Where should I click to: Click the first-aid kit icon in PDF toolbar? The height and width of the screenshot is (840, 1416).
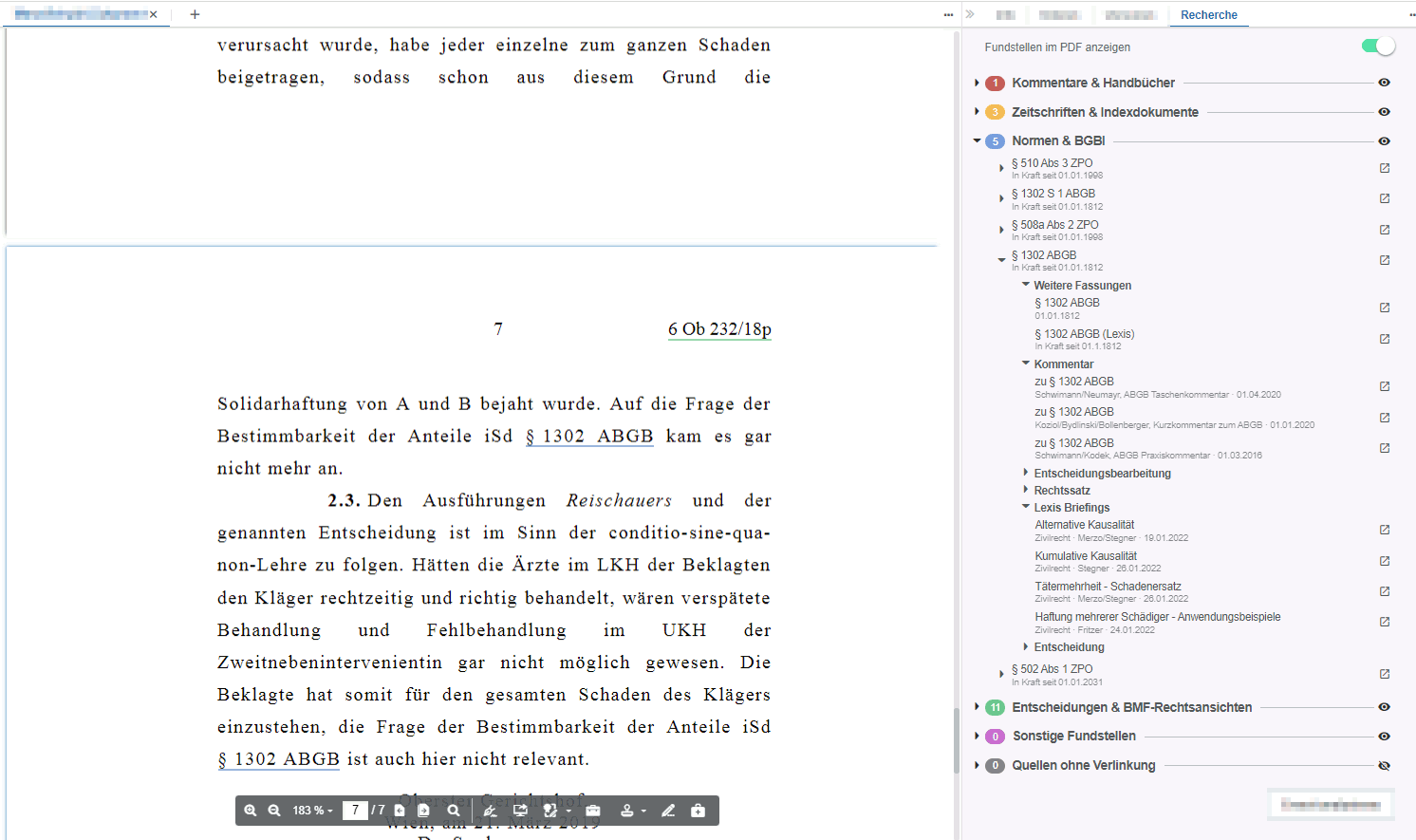pos(699,811)
